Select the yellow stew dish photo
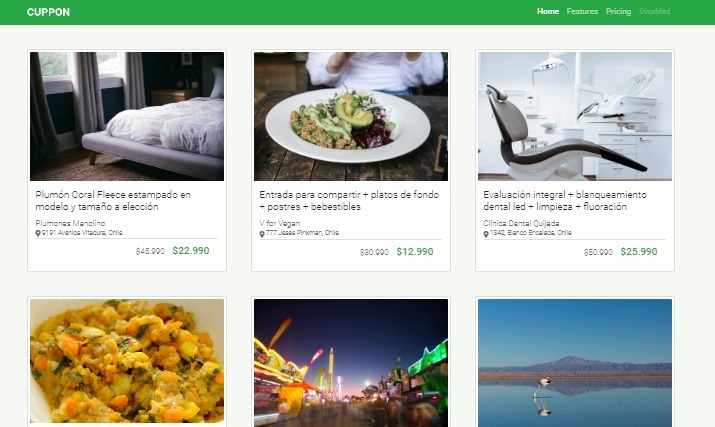 (x=127, y=361)
